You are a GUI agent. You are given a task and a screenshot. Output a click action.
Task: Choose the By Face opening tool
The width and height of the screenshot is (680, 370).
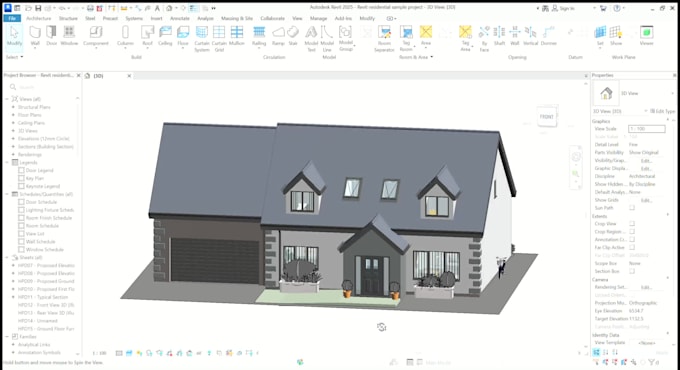[484, 39]
